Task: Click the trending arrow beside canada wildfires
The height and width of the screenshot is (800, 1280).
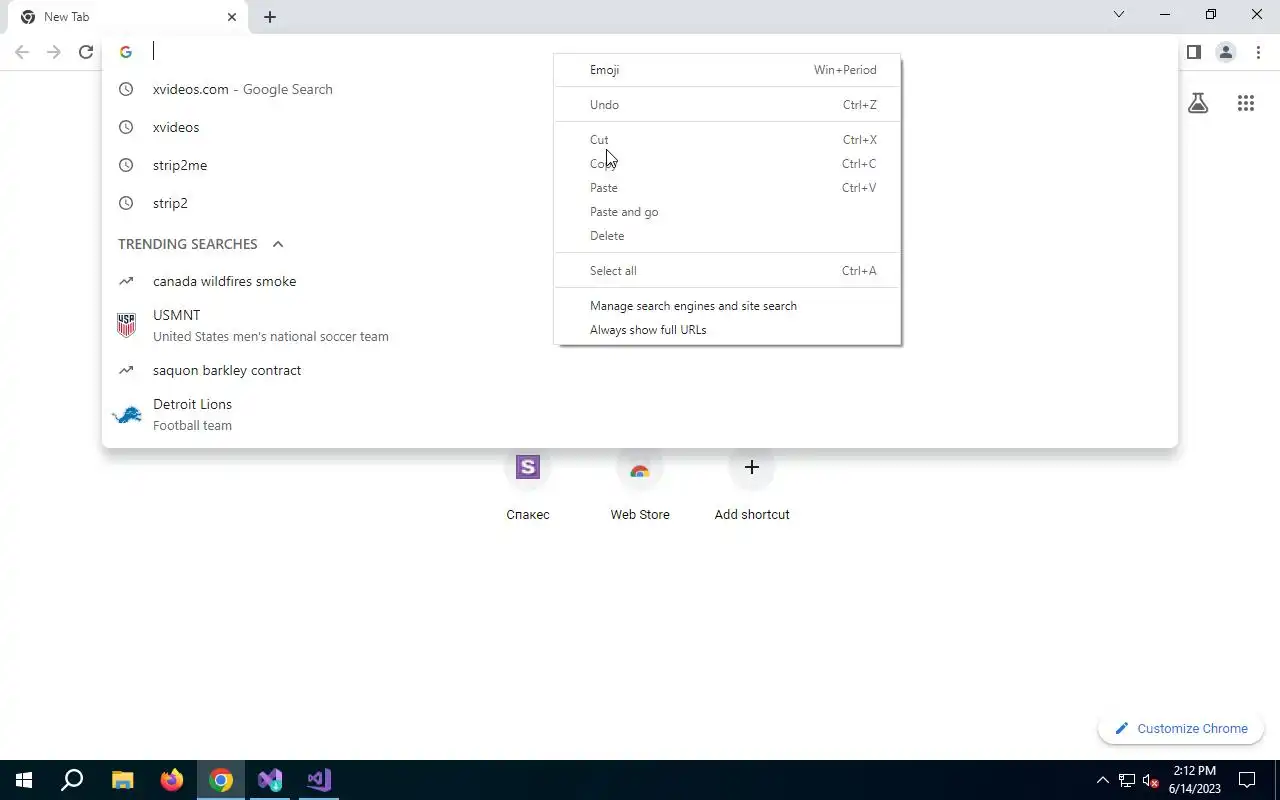Action: [126, 281]
